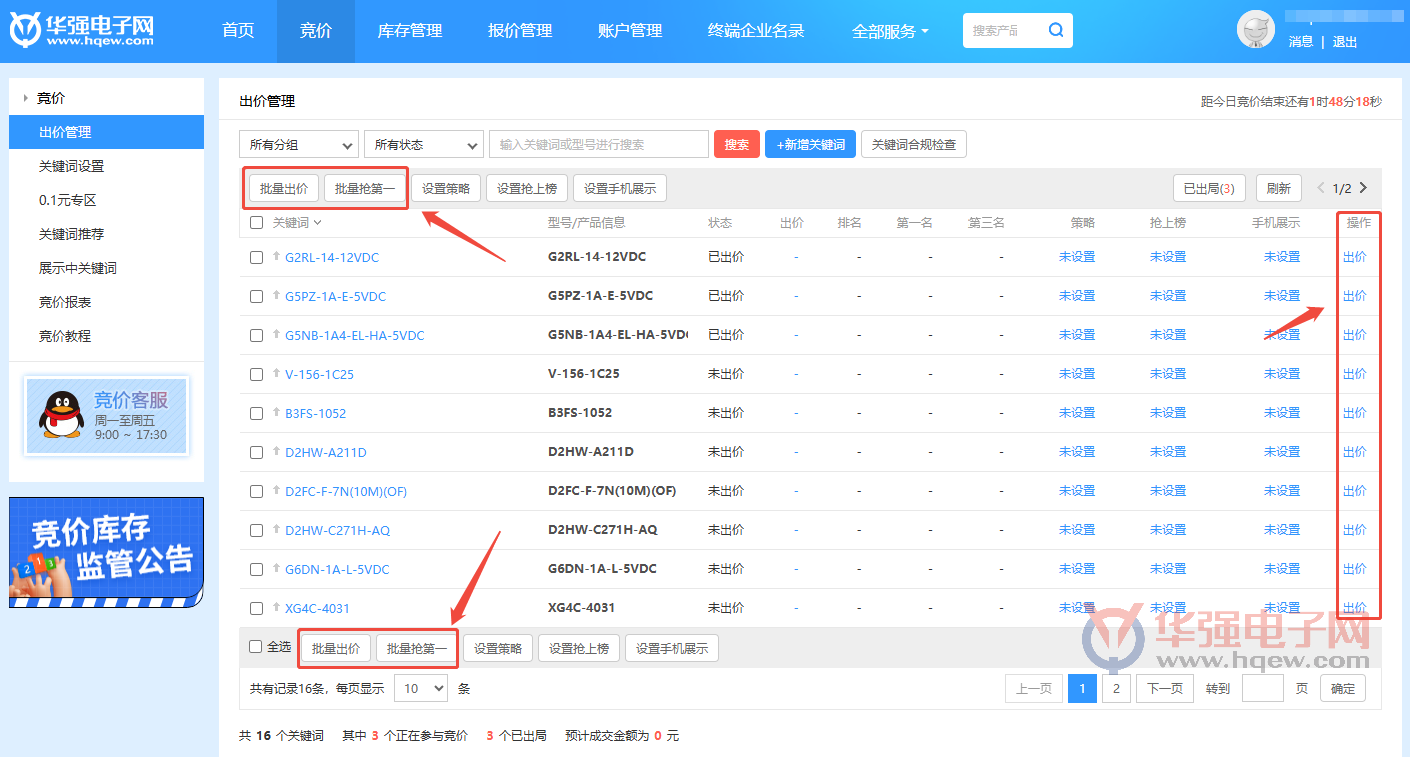Select the B3FS-1052 row checkbox
The width and height of the screenshot is (1410, 757).
click(256, 413)
